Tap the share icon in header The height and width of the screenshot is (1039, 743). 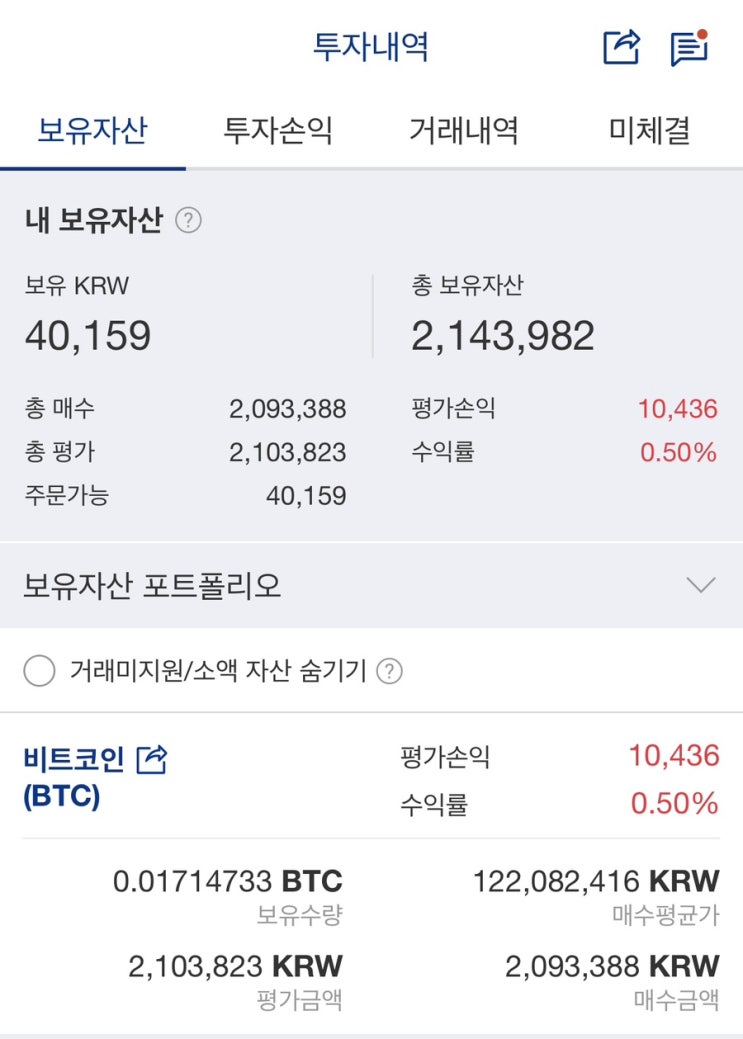click(x=621, y=47)
